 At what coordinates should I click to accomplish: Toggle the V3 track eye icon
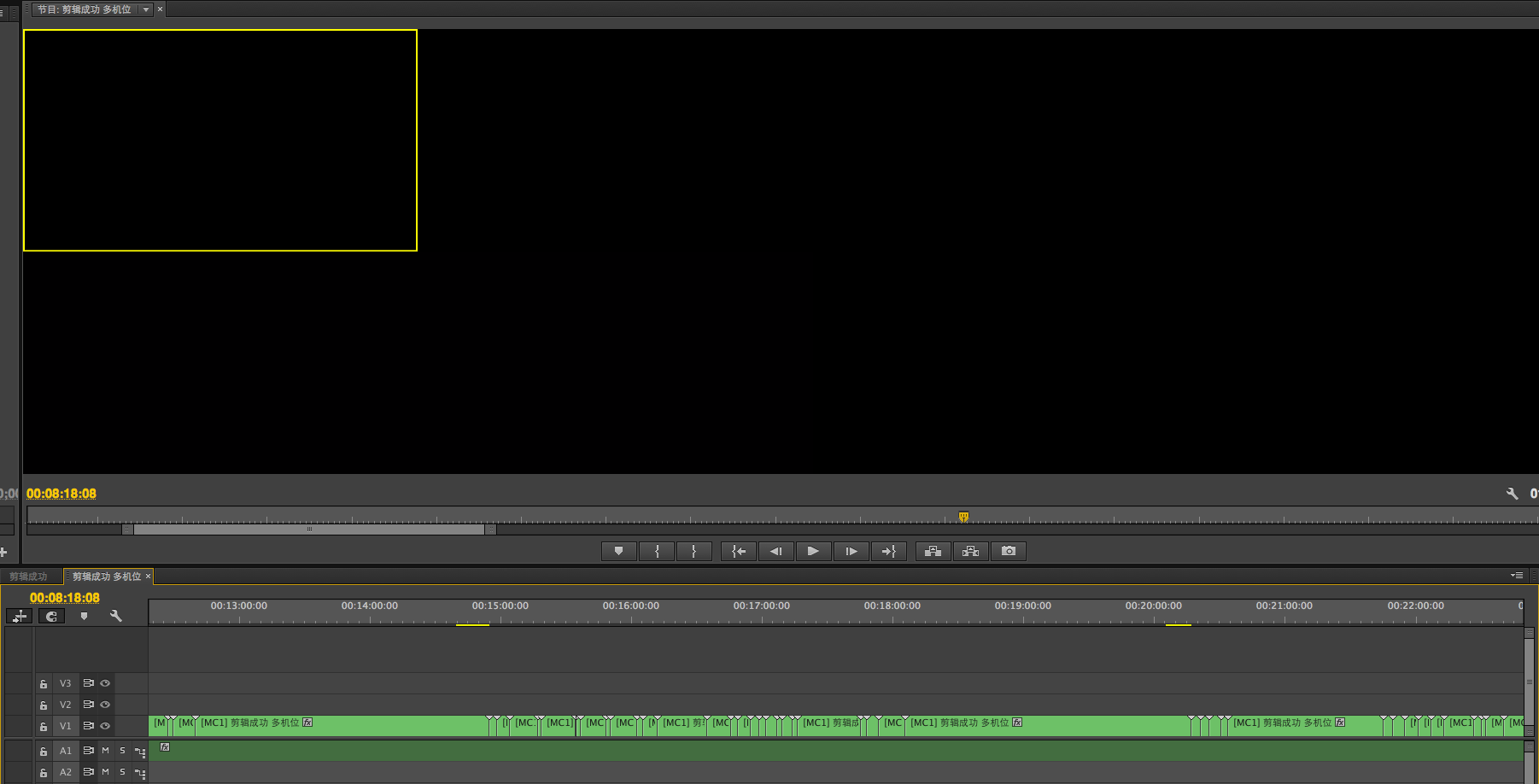click(x=105, y=683)
